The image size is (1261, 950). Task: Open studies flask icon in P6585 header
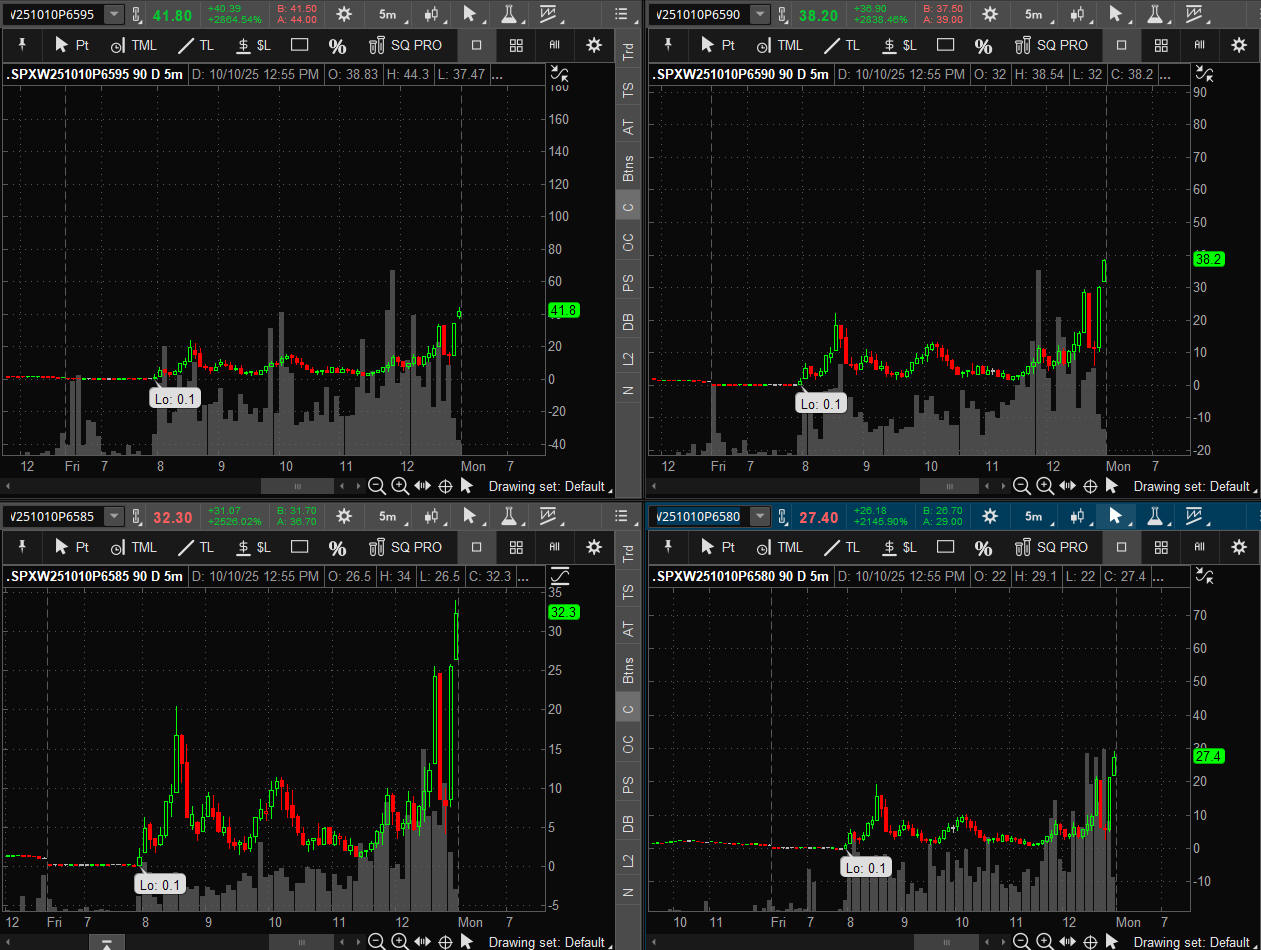(x=509, y=516)
